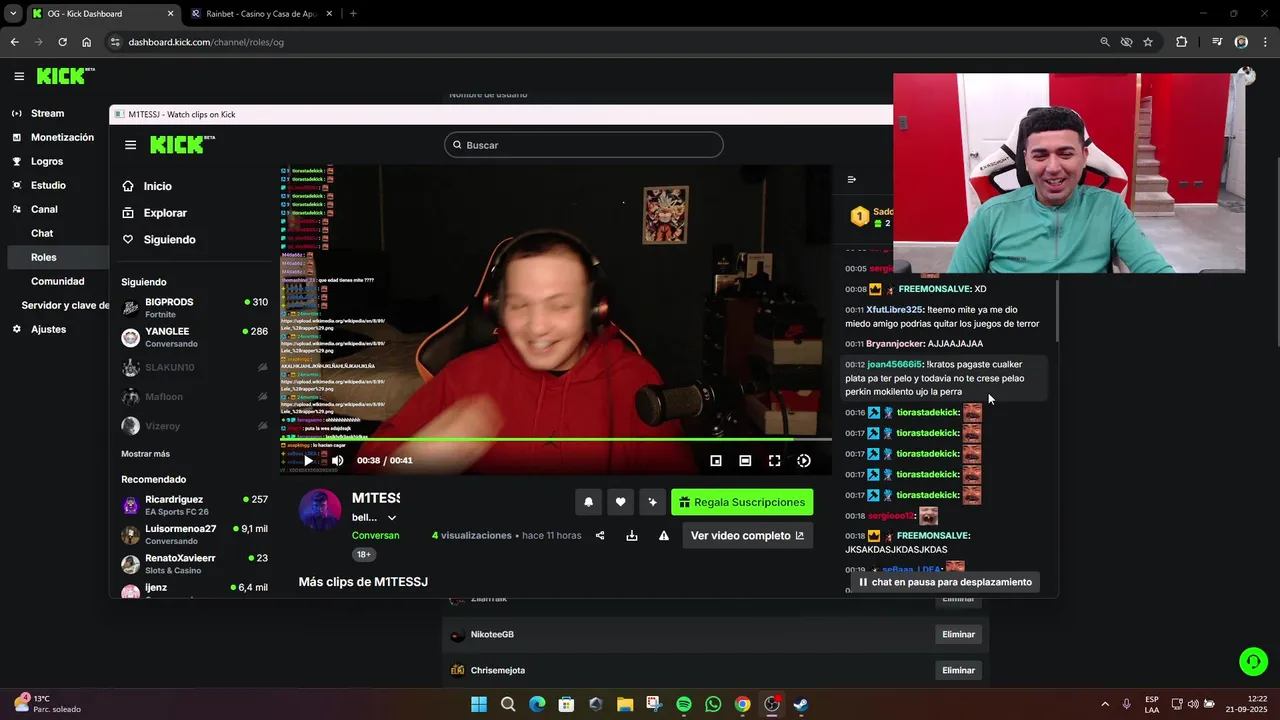The height and width of the screenshot is (720, 1280).
Task: Click Eliminar for Chrisemejota
Action: (958, 670)
